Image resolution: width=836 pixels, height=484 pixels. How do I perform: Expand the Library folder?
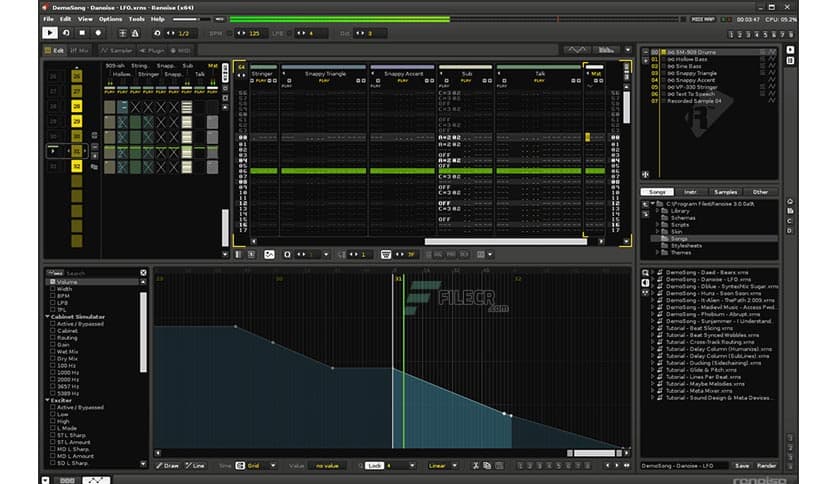(x=657, y=211)
